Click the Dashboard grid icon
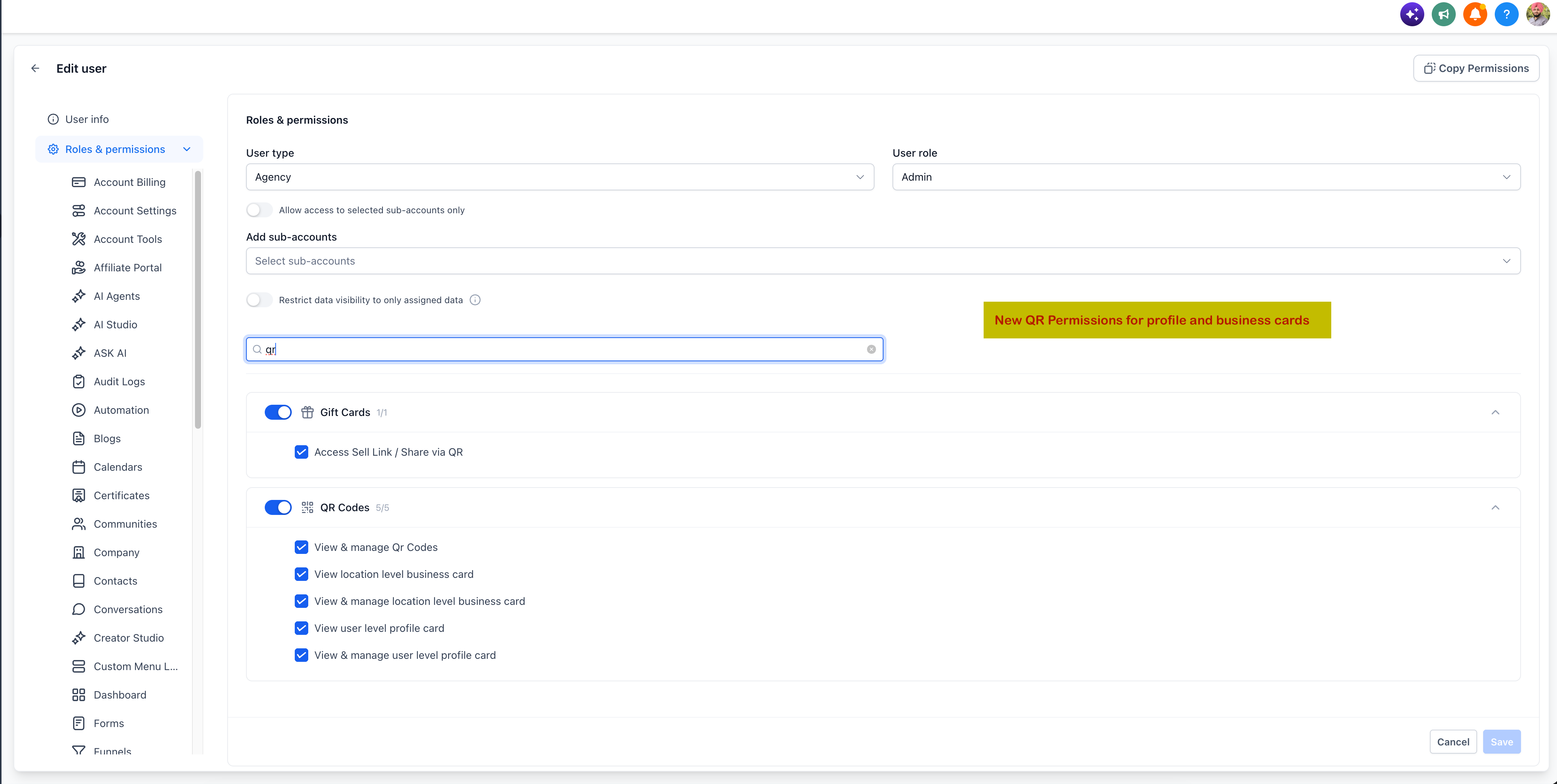 coord(79,694)
